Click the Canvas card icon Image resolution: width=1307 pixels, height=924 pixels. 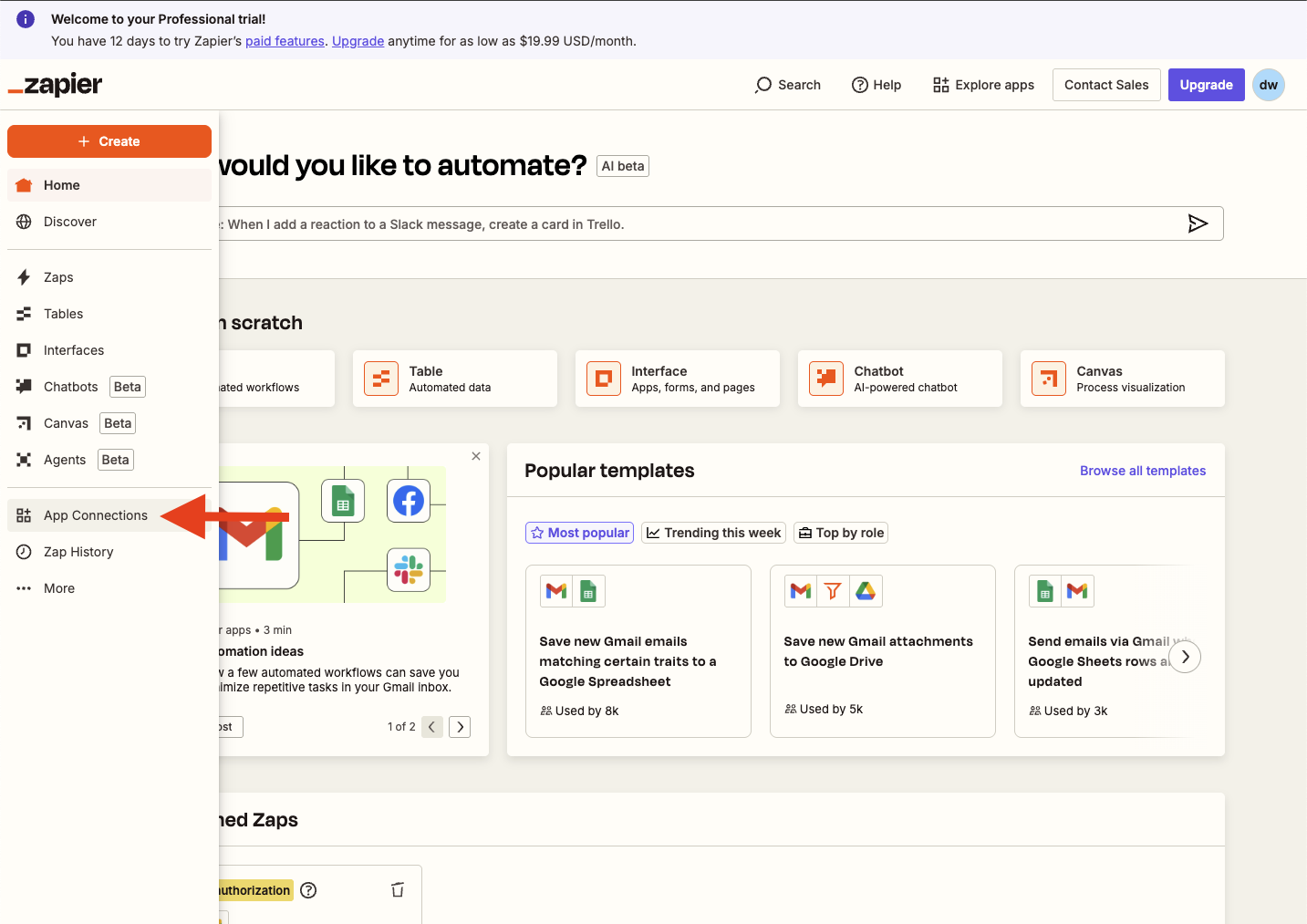[x=1049, y=379]
